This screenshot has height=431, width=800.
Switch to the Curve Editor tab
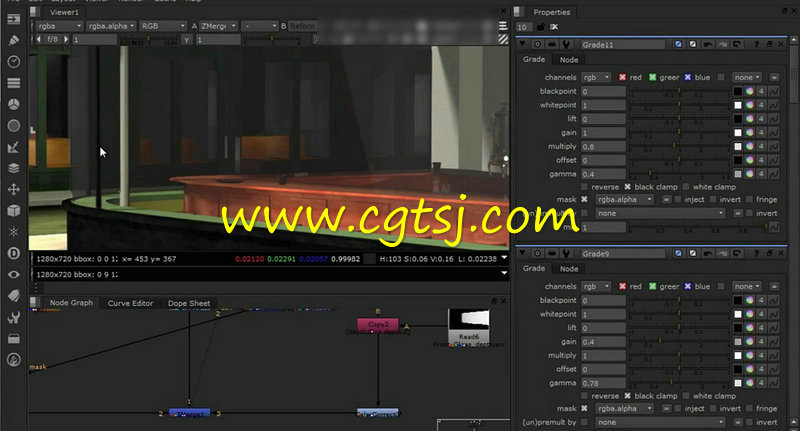(x=130, y=303)
